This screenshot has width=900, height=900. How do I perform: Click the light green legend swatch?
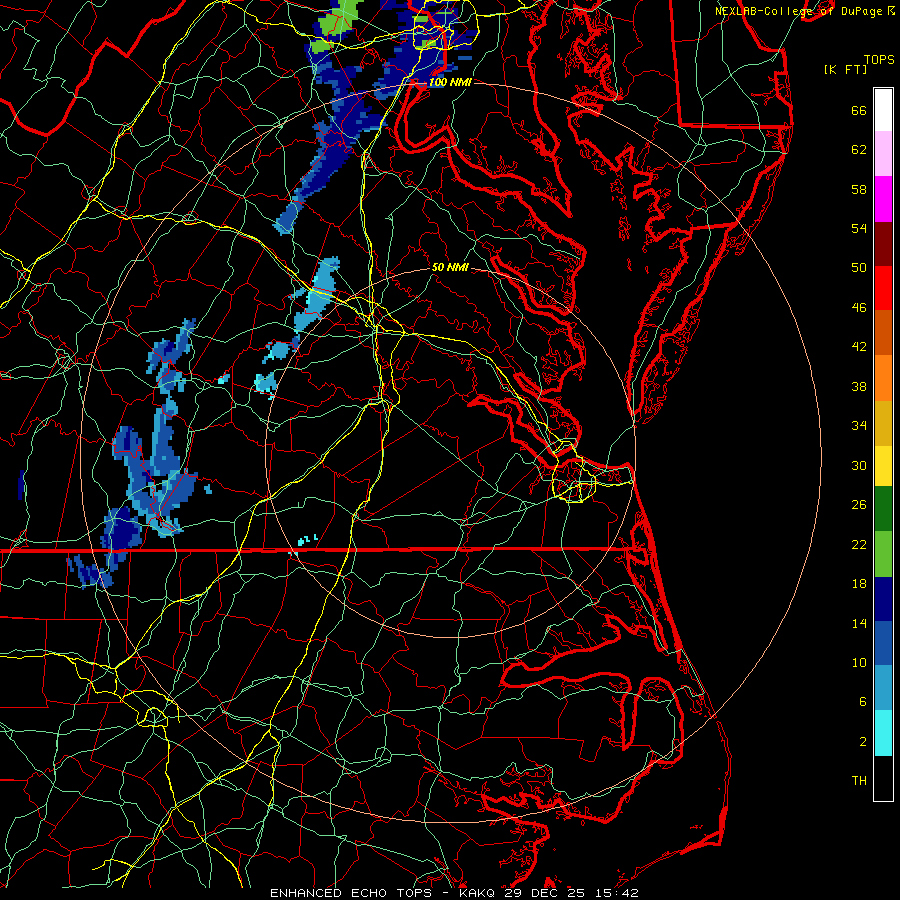pyautogui.click(x=883, y=554)
